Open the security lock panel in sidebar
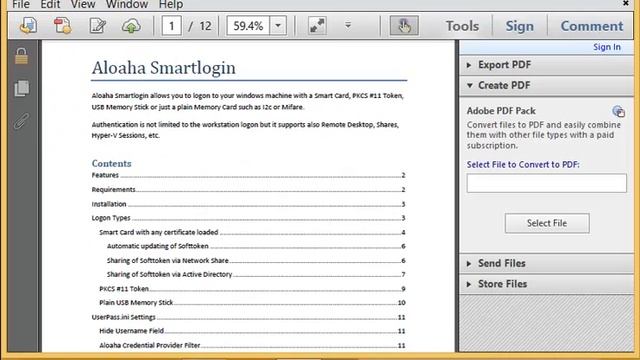The height and width of the screenshot is (360, 640). [x=22, y=56]
